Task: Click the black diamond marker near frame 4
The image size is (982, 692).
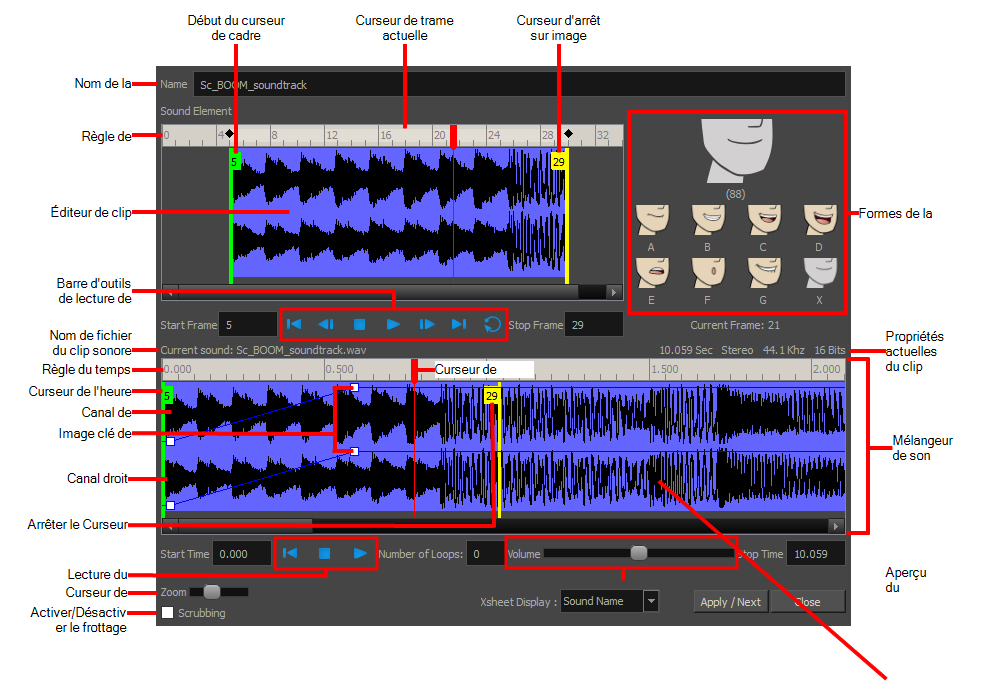Action: coord(229,133)
